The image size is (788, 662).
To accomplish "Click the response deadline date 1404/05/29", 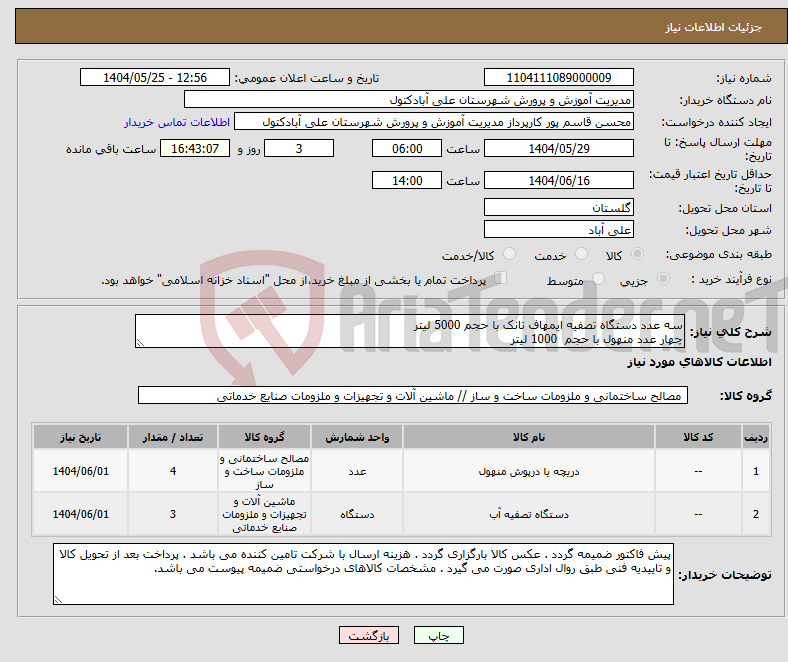I will (559, 148).
